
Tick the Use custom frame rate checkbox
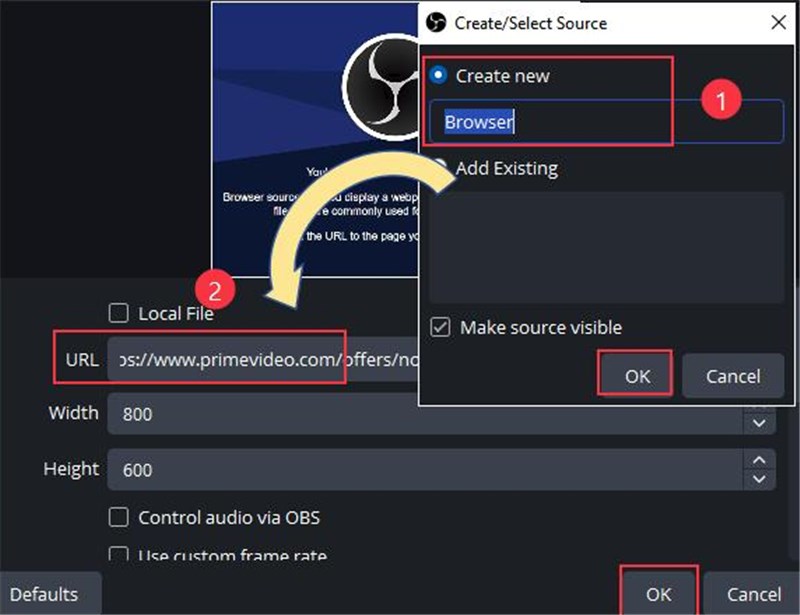coord(119,555)
